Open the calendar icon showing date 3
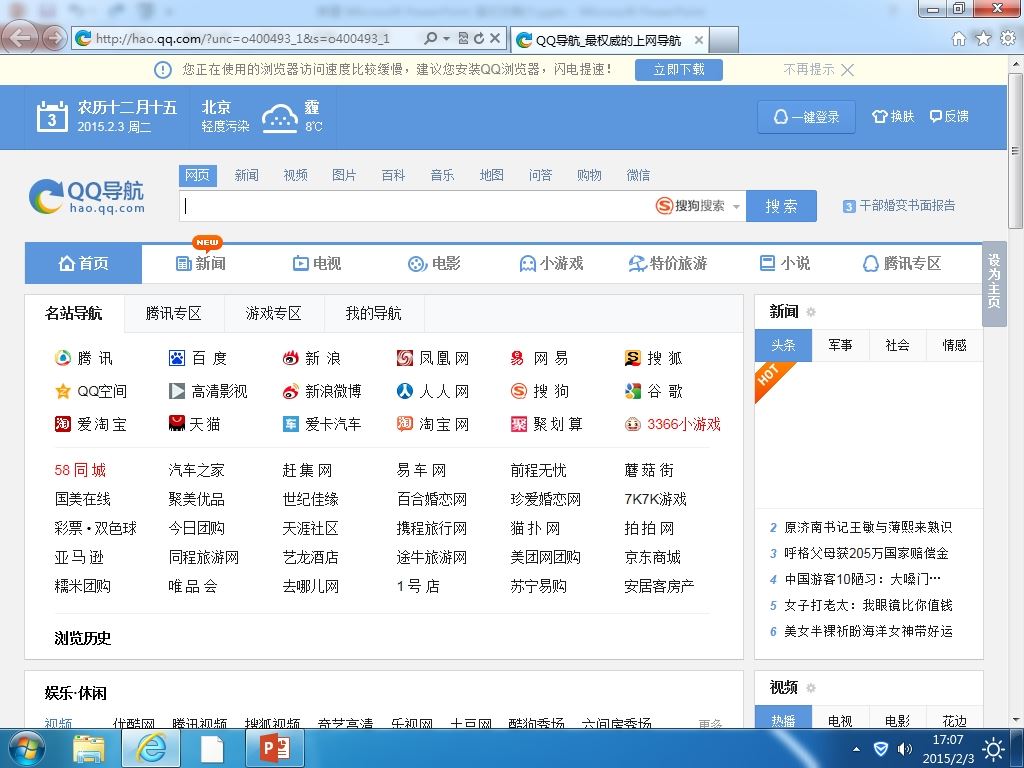 52,117
